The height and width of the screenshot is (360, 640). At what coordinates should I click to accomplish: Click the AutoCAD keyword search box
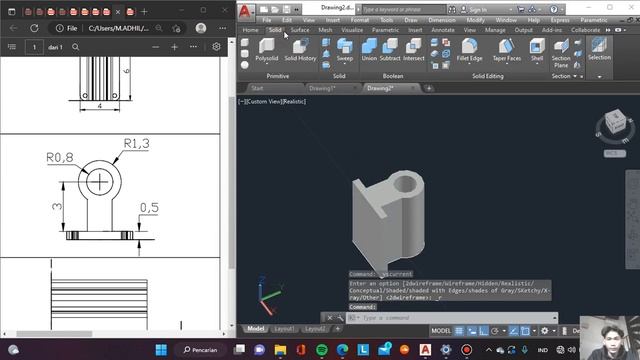click(404, 9)
